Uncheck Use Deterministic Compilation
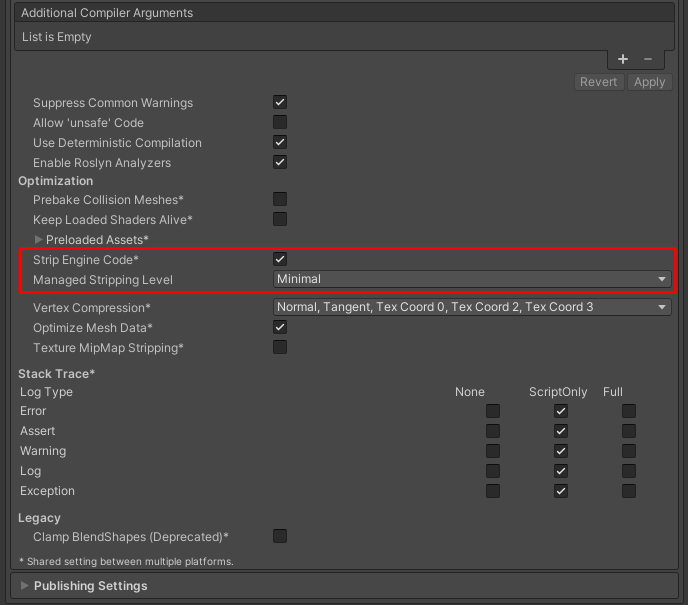The width and height of the screenshot is (688, 605). [x=280, y=142]
